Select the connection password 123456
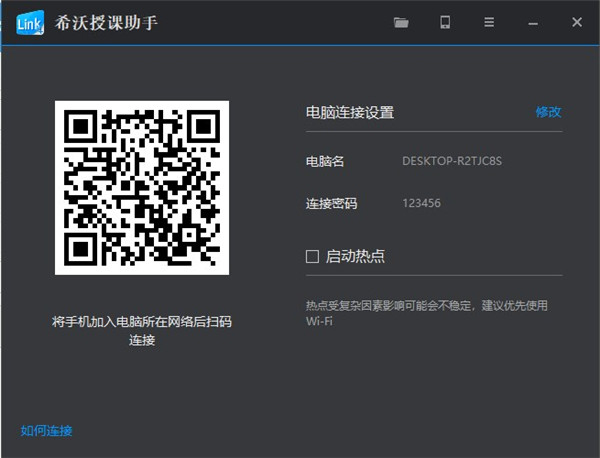Viewport: 600px width, 458px height. pyautogui.click(x=421, y=203)
